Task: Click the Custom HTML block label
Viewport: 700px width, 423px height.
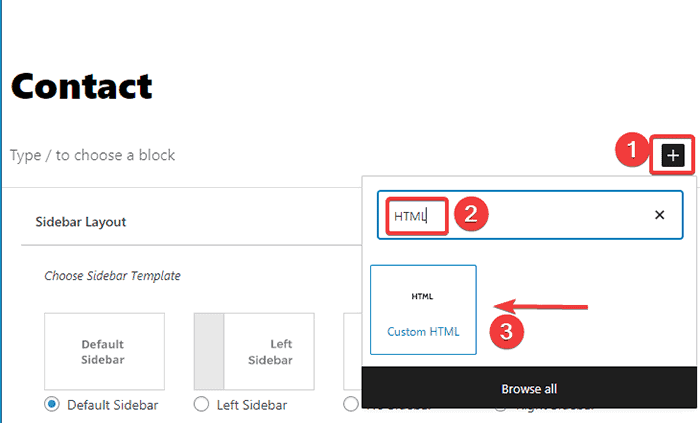Action: (423, 332)
